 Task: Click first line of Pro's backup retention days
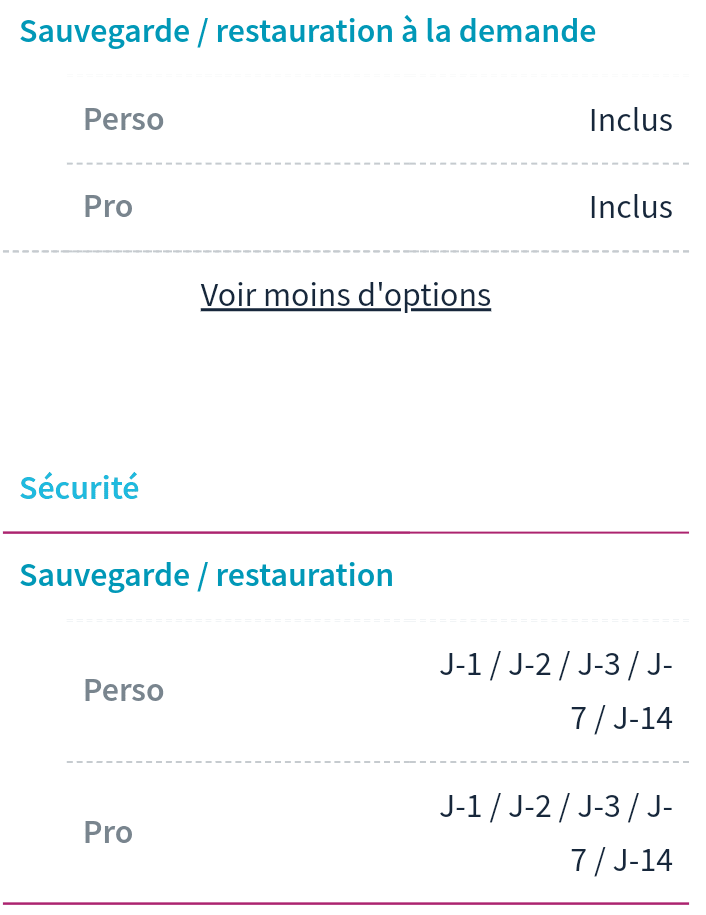(555, 807)
